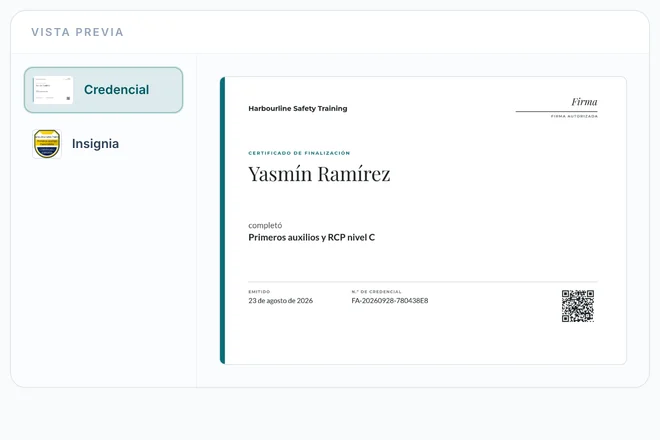The width and height of the screenshot is (660, 440).
Task: Click the N.º de credencial label
Action: pyautogui.click(x=377, y=292)
